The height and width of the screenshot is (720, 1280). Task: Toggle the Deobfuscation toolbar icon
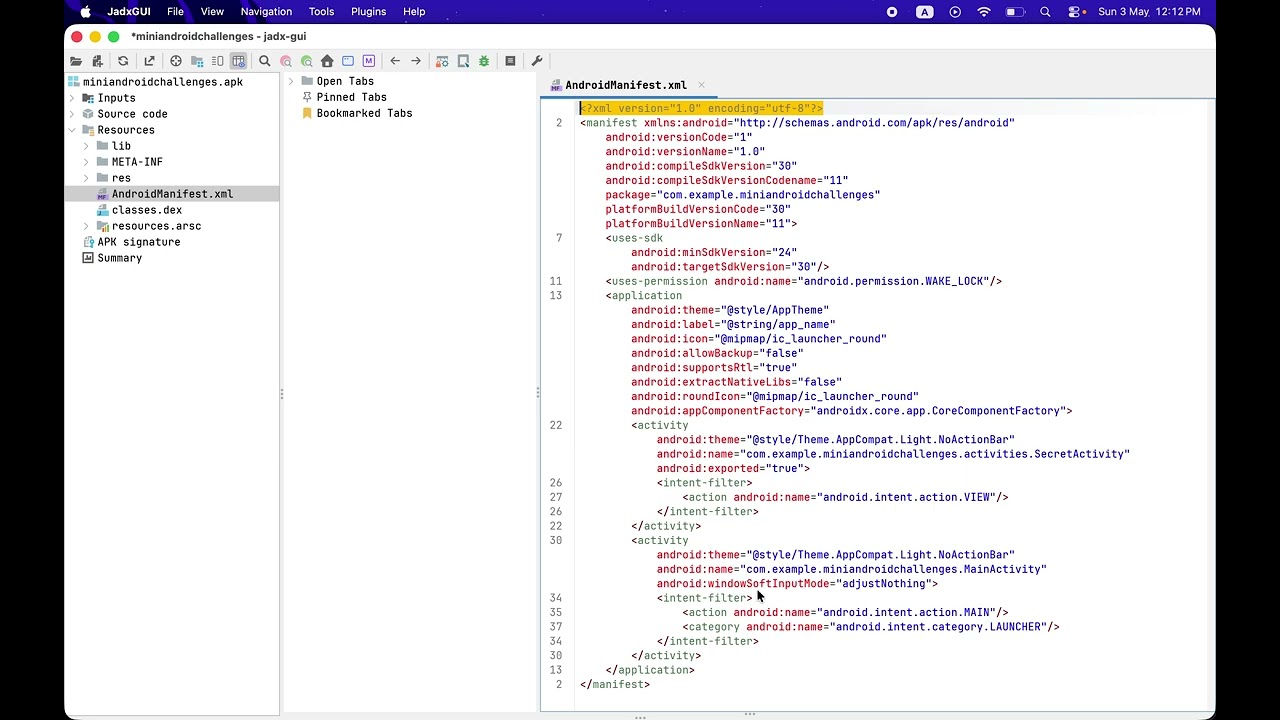coord(442,61)
